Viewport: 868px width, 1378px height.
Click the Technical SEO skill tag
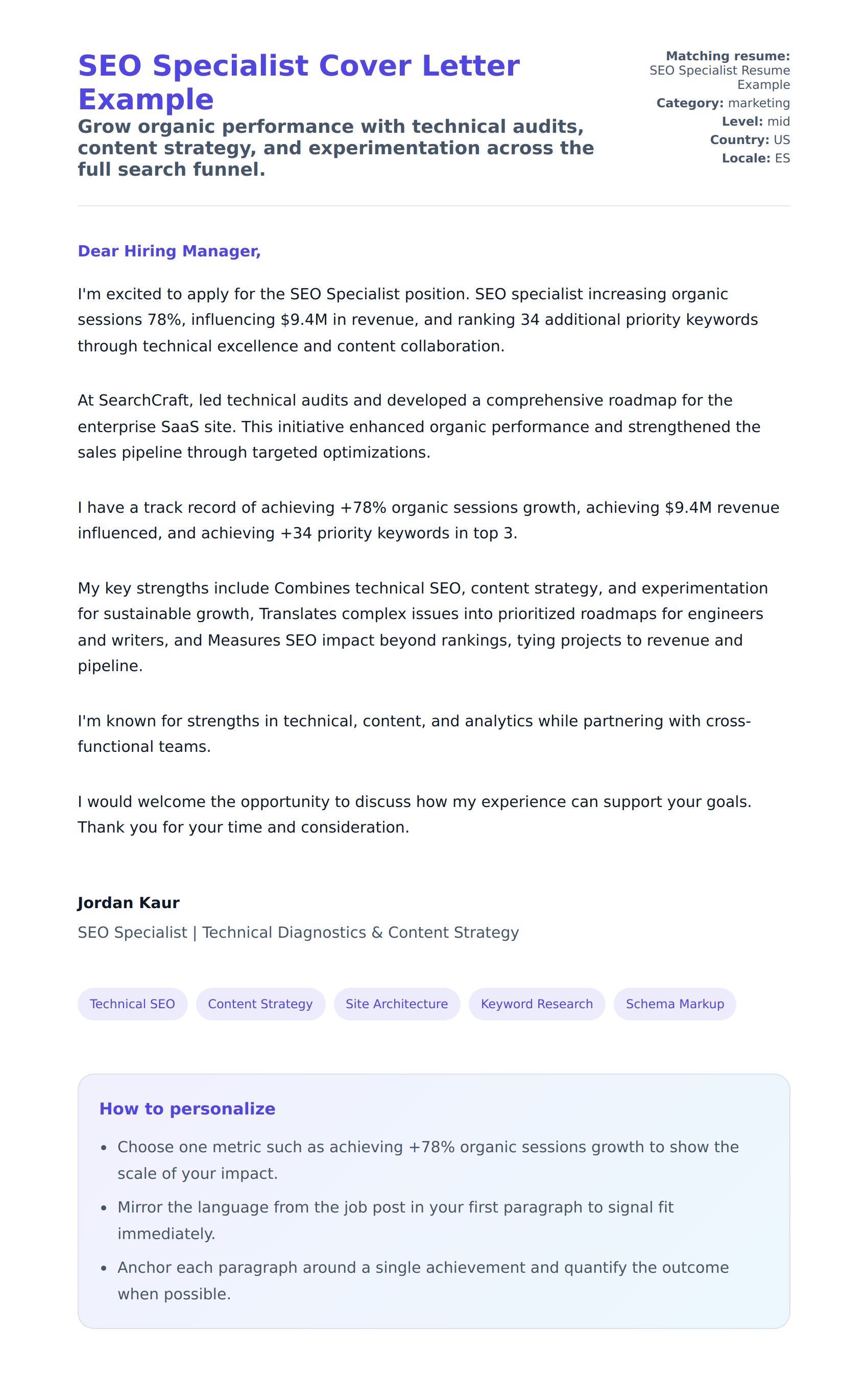(132, 1004)
